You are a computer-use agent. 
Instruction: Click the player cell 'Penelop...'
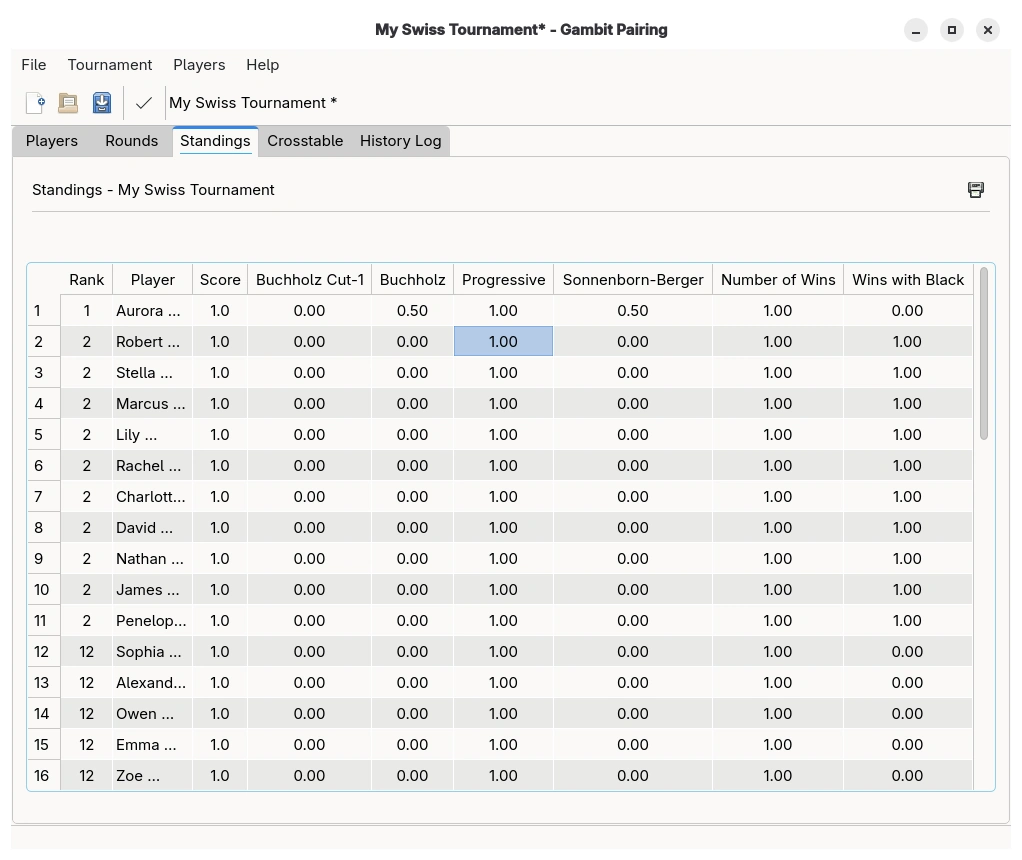tap(153, 620)
